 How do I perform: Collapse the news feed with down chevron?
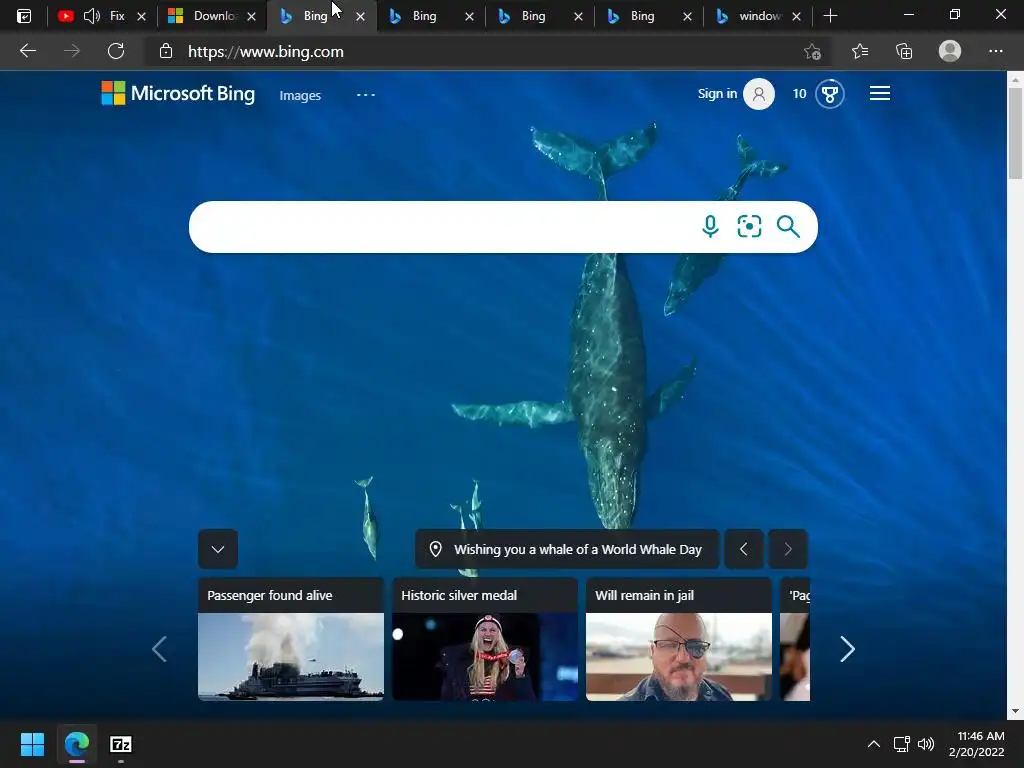217,549
